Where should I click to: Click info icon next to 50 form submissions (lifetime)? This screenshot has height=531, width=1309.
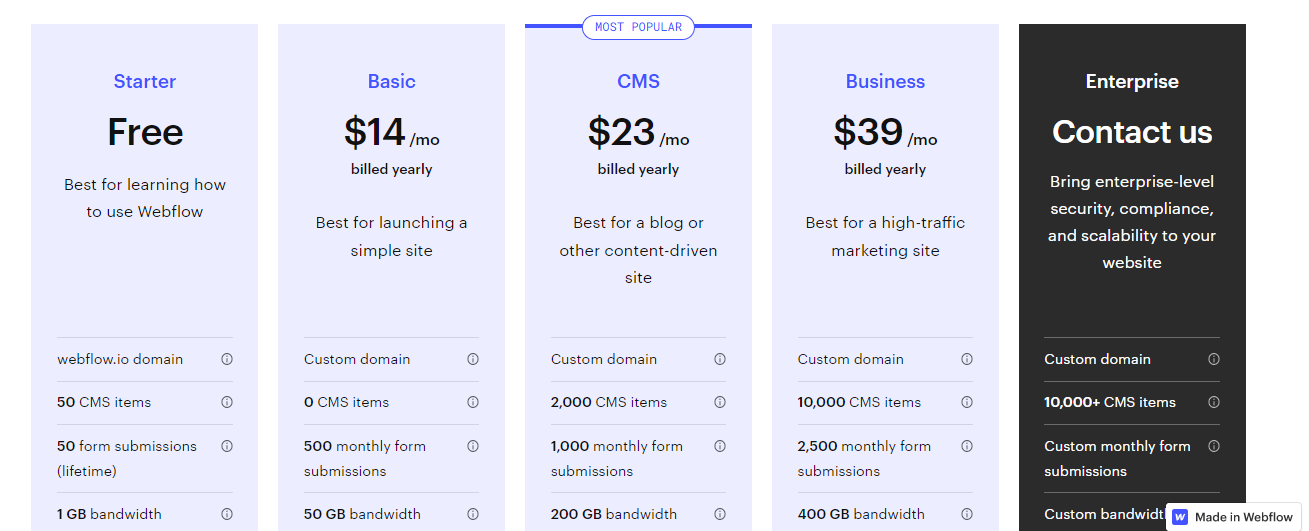pyautogui.click(x=227, y=446)
